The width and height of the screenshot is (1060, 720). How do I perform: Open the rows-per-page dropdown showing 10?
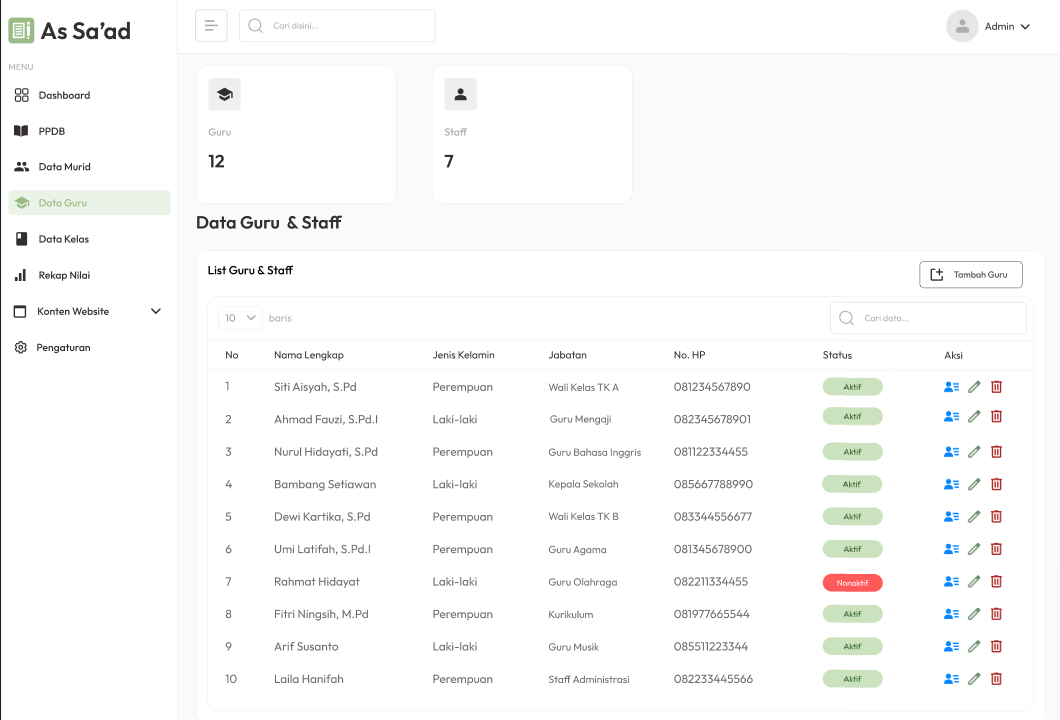point(240,318)
